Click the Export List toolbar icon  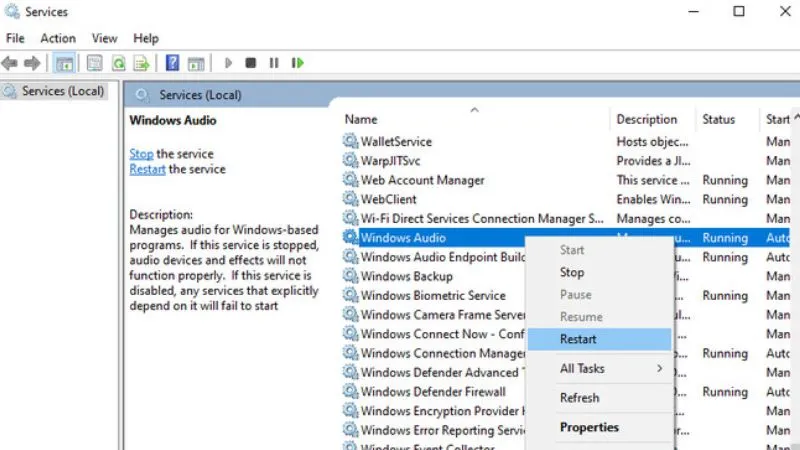(x=142, y=63)
